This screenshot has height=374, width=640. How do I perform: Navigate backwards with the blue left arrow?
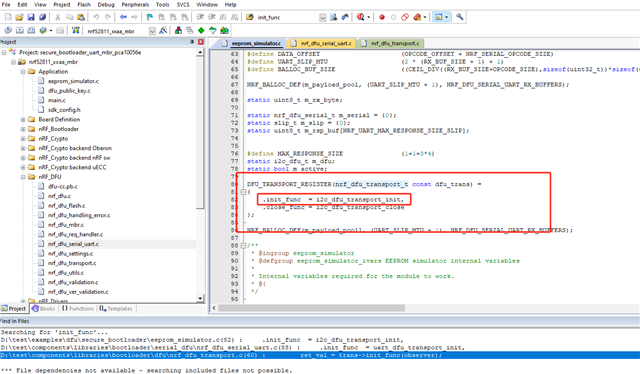point(123,17)
